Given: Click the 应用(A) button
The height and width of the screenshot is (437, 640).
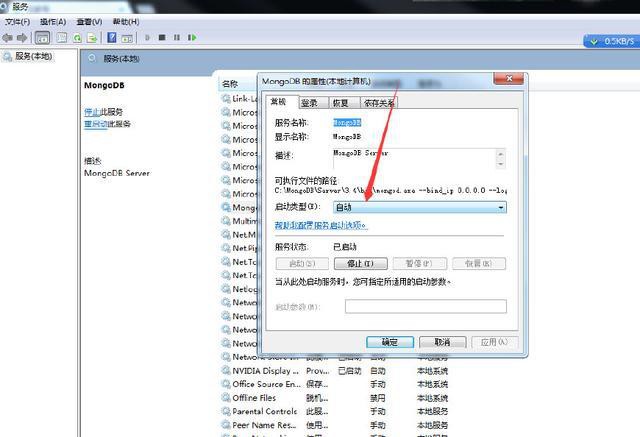Looking at the screenshot, I should click(495, 342).
